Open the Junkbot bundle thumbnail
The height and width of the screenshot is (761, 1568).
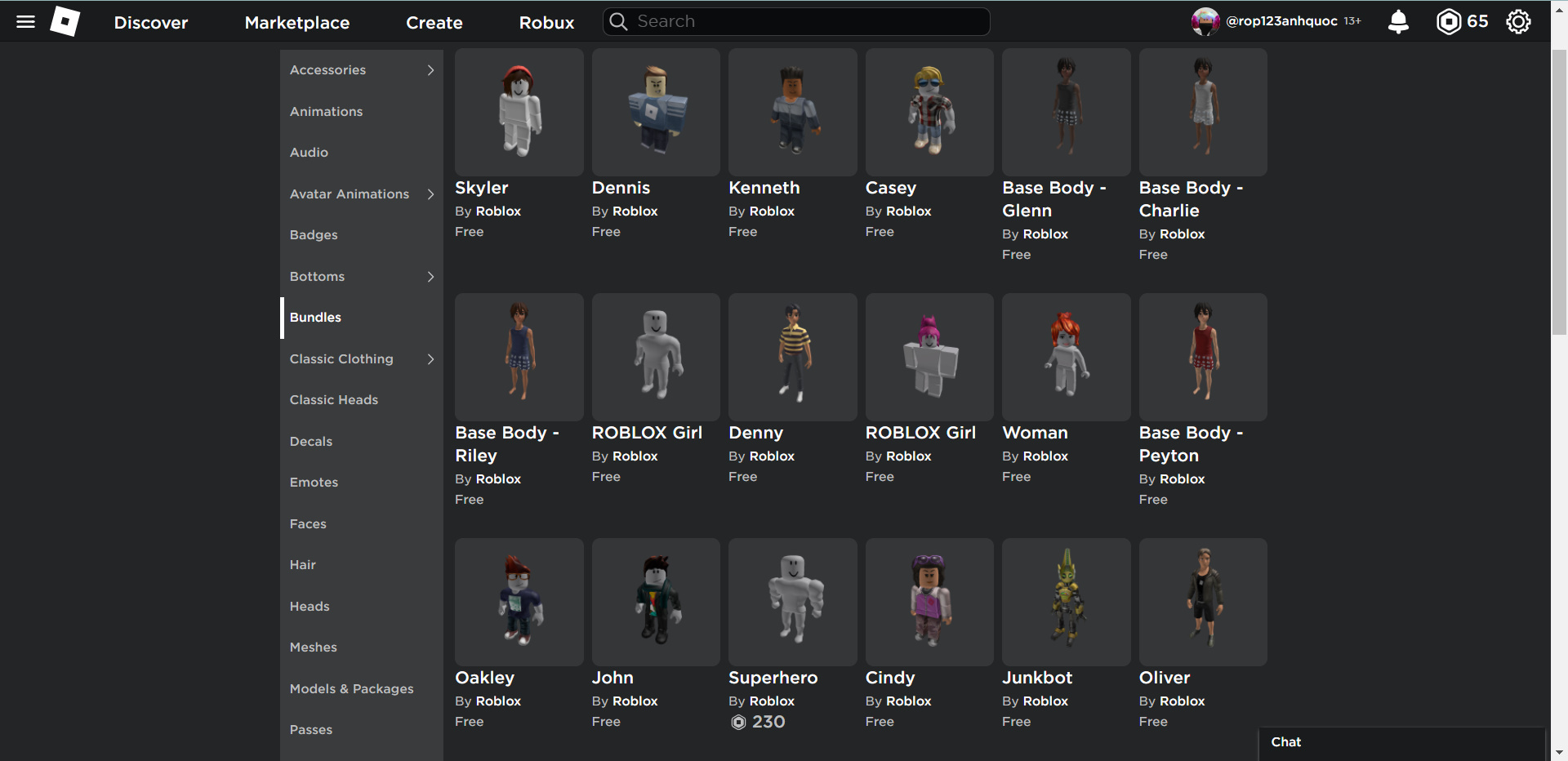tap(1067, 602)
